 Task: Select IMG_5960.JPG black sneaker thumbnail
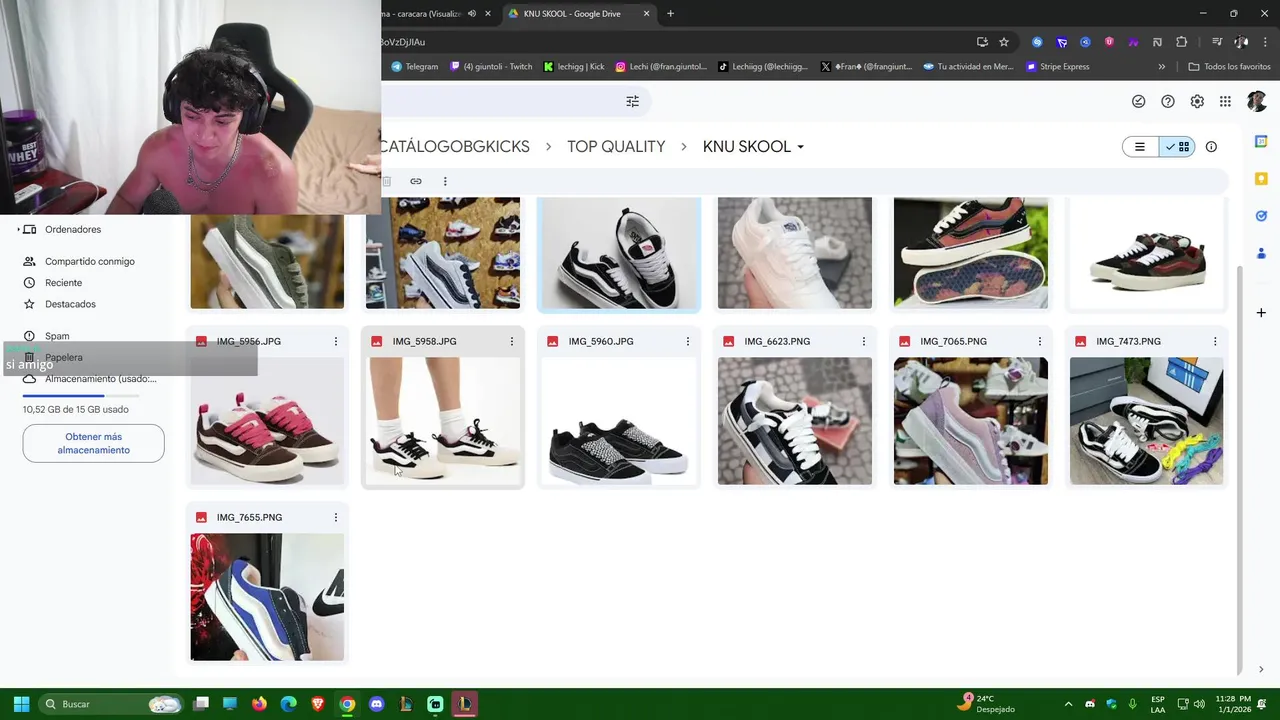[619, 421]
